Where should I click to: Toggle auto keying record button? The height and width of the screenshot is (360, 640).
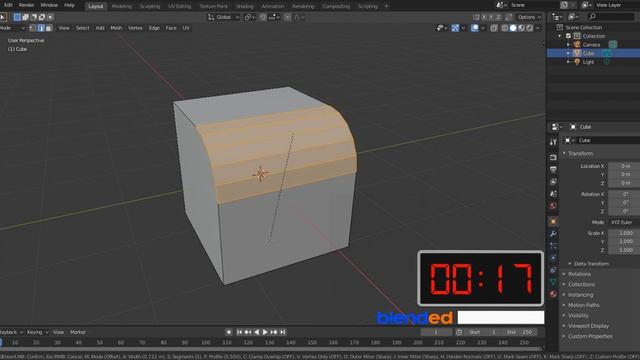tap(229, 332)
